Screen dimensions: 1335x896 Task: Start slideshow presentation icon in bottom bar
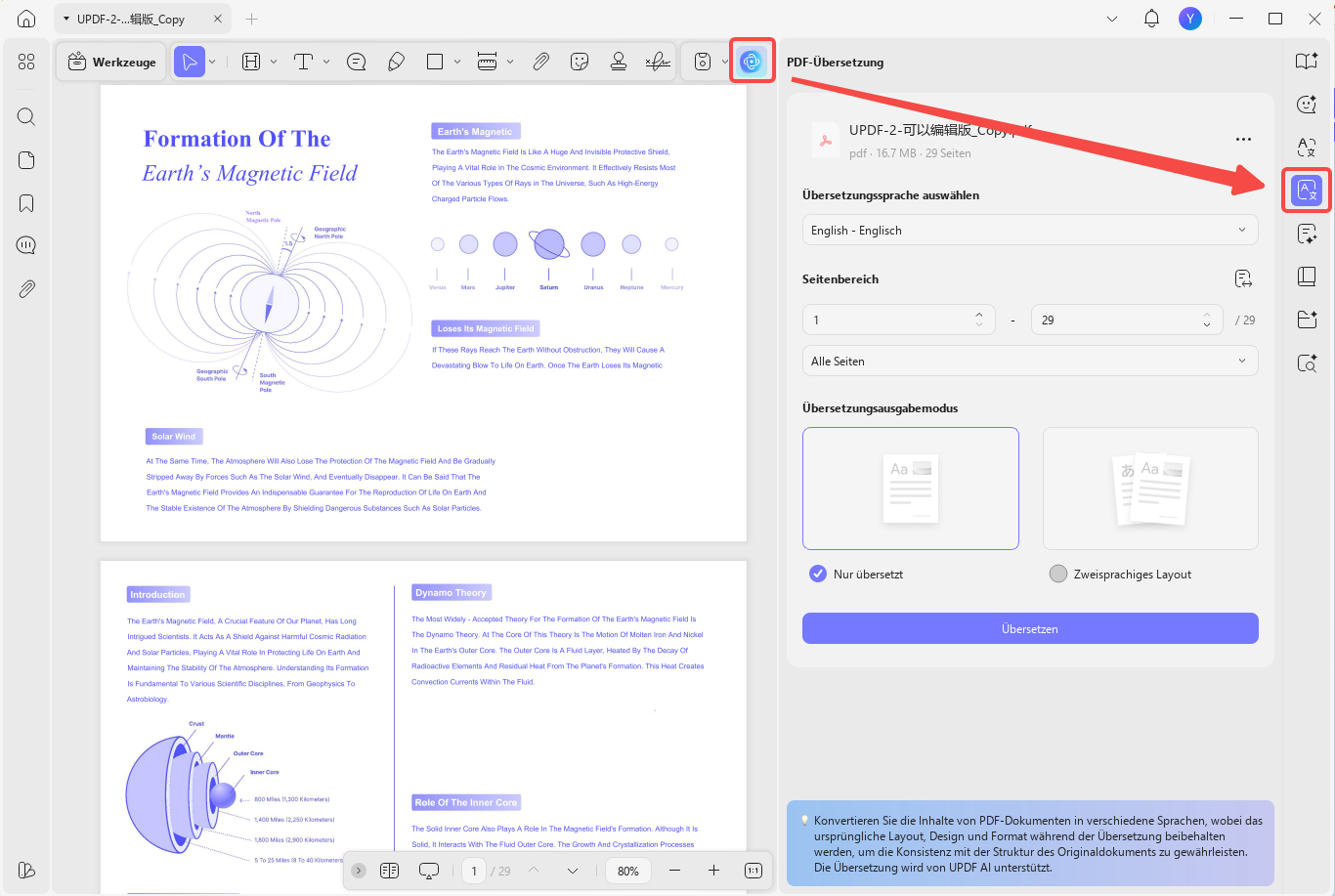pos(428,871)
